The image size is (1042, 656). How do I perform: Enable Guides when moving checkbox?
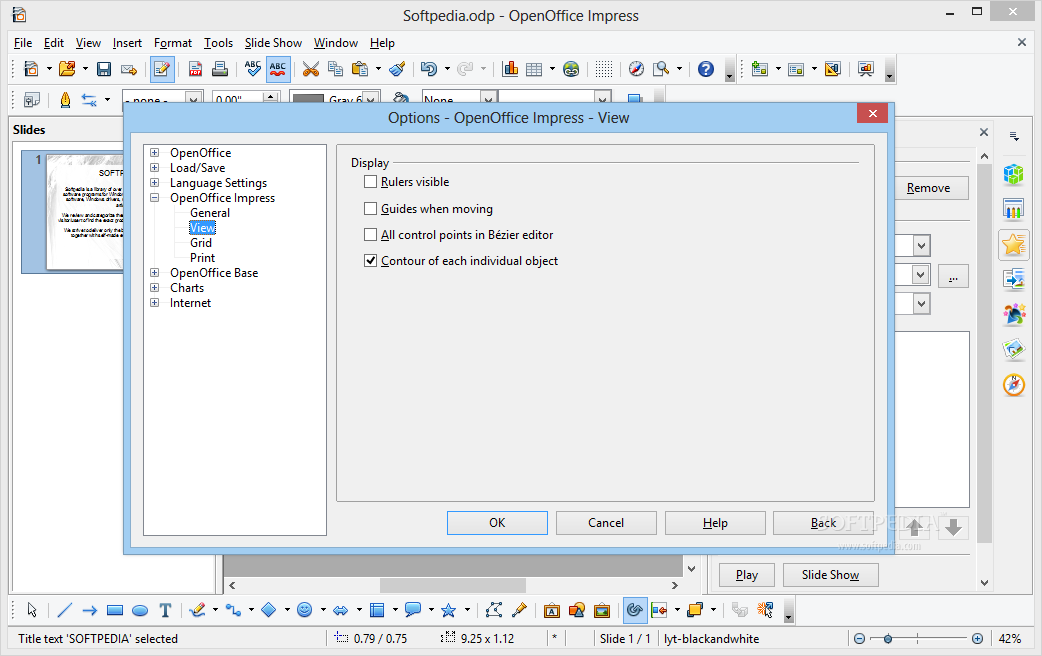370,209
